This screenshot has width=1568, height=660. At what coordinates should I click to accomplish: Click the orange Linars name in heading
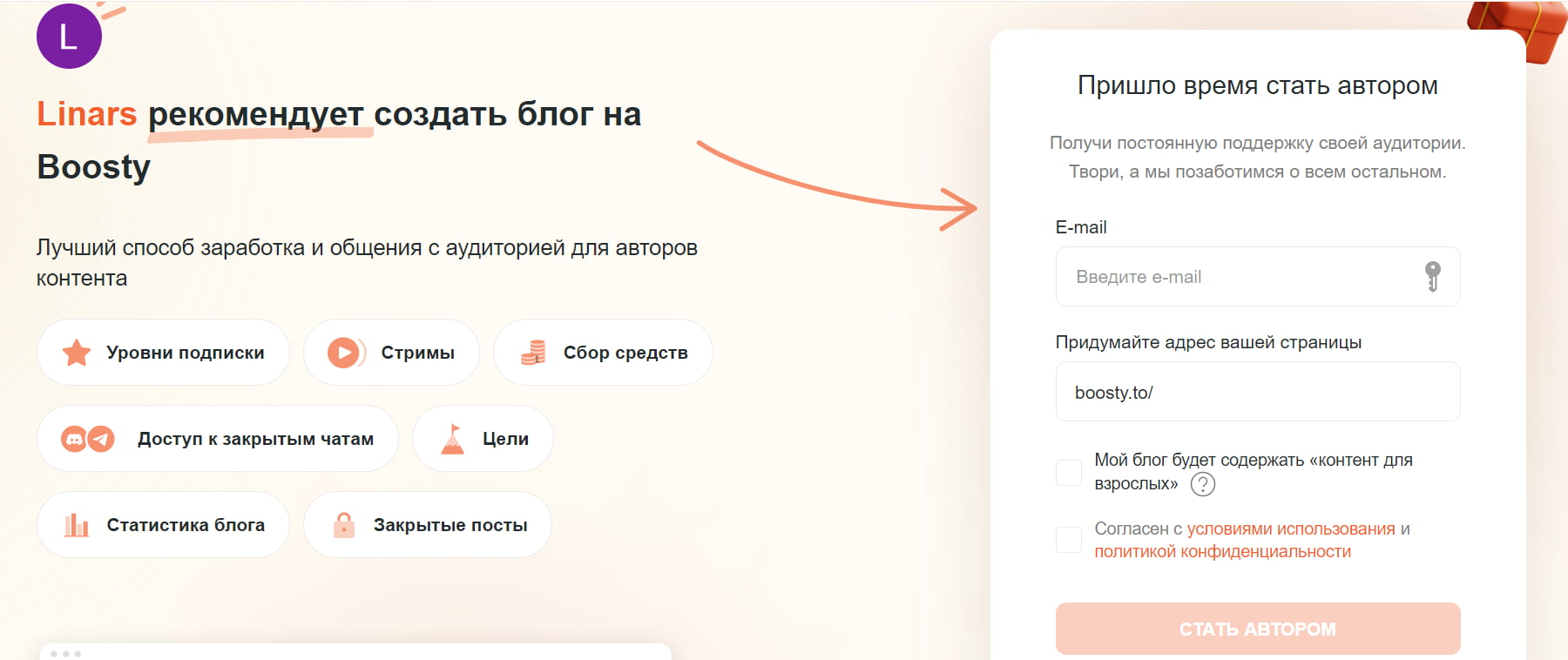click(x=87, y=114)
